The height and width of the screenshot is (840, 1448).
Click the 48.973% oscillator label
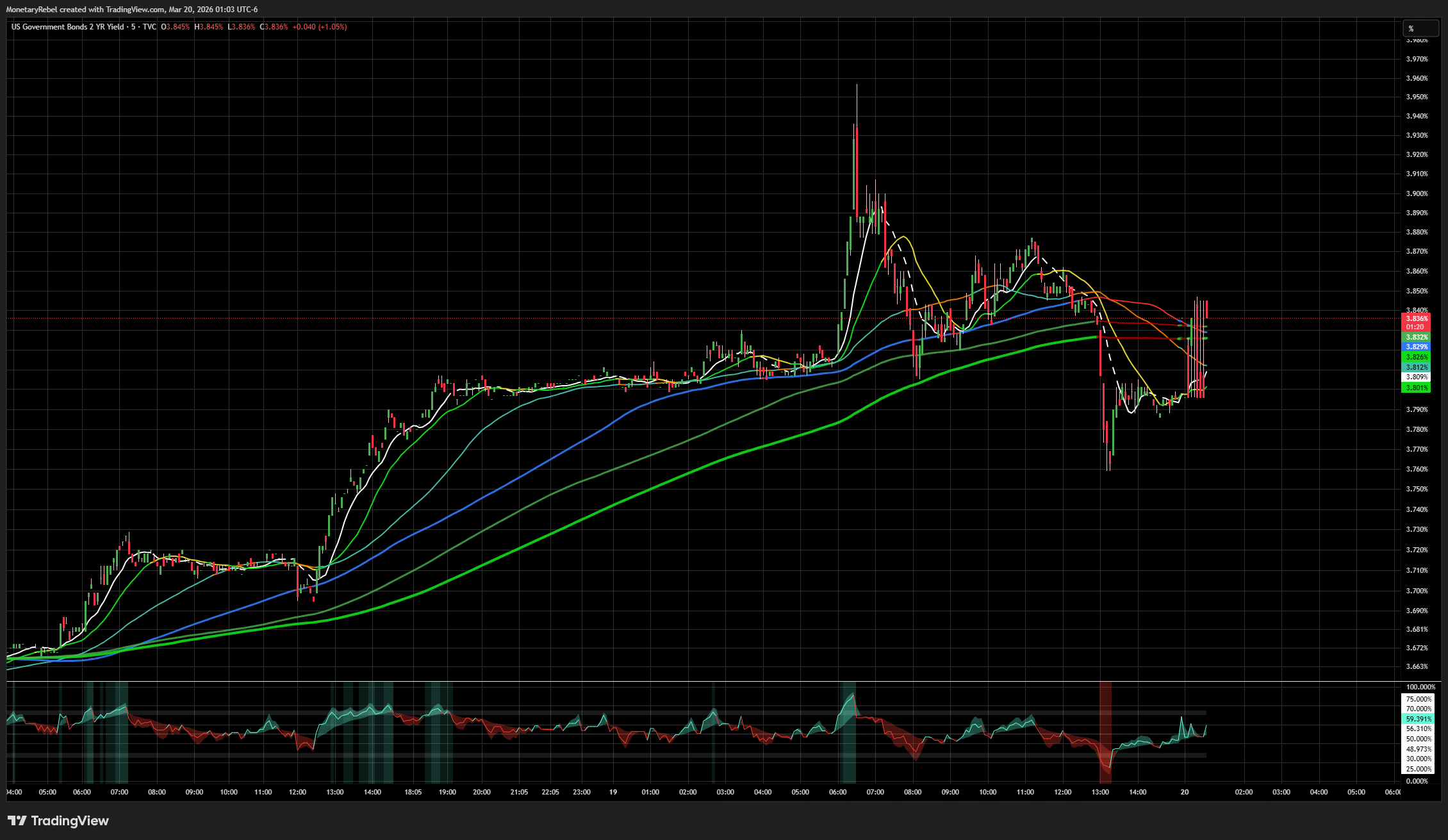click(x=1419, y=749)
